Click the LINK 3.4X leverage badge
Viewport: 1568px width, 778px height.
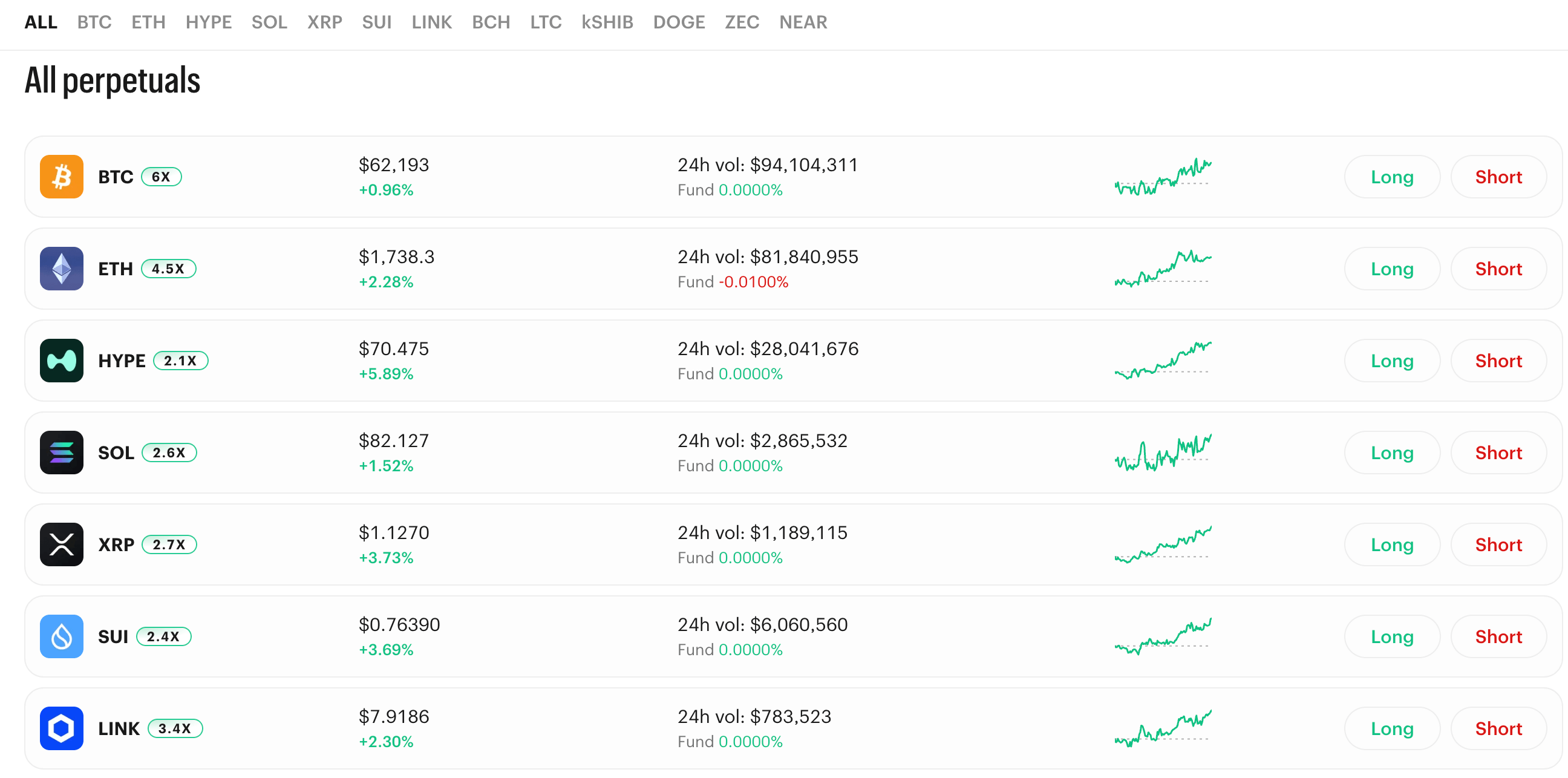175,728
